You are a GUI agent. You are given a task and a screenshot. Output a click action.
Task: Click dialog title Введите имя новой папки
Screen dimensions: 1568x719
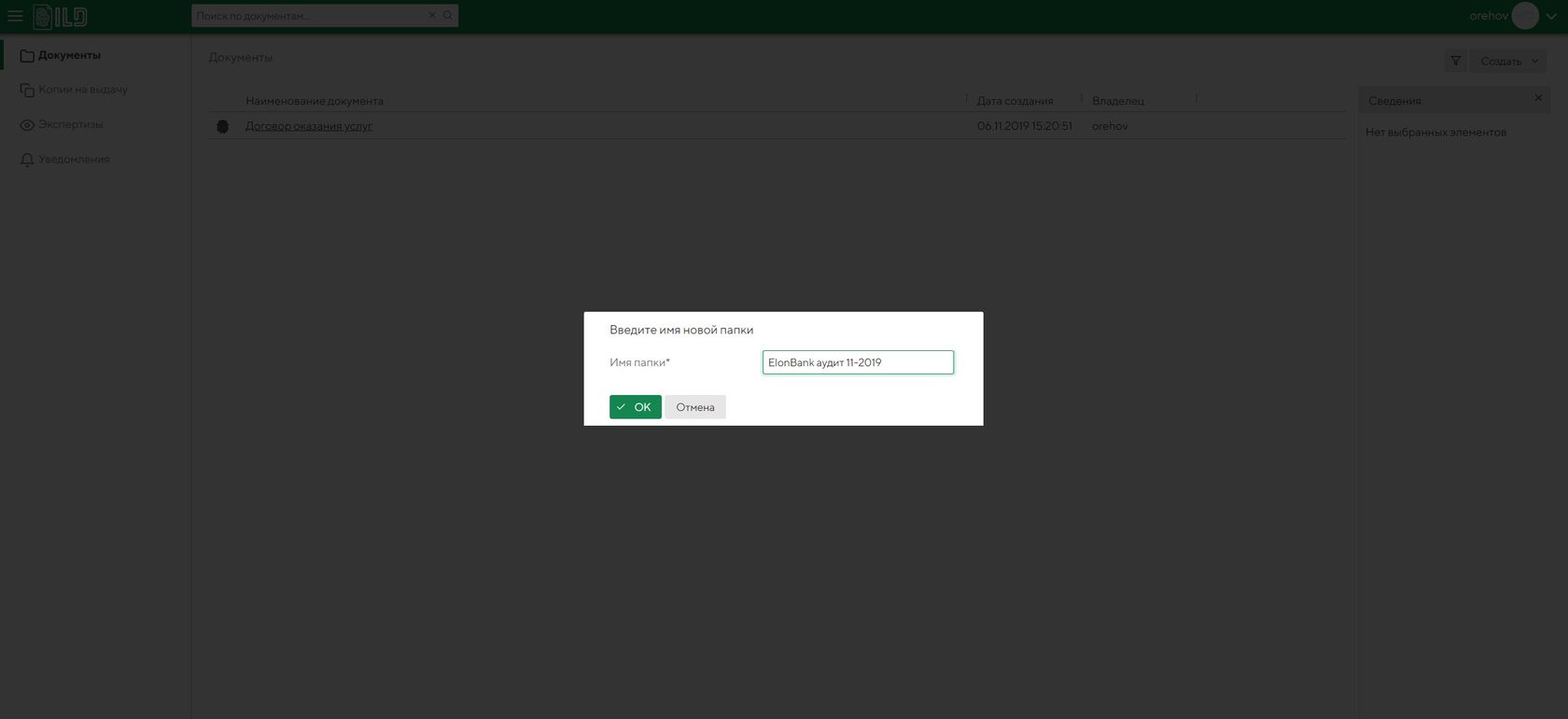click(681, 330)
